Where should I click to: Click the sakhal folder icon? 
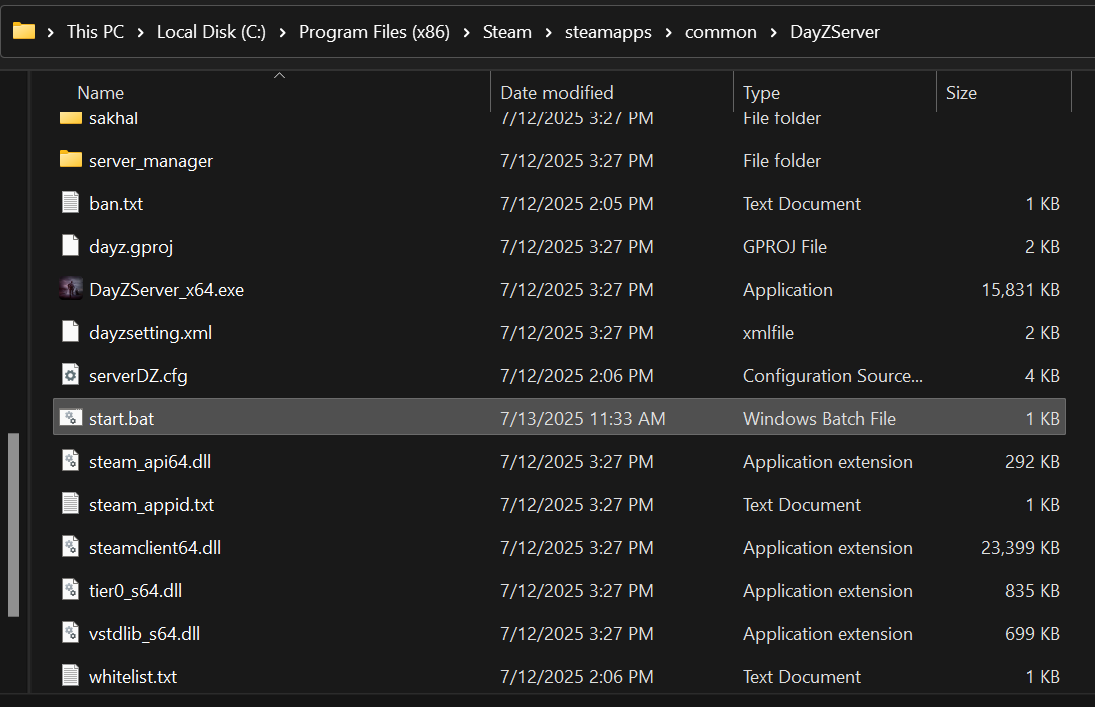[x=70, y=117]
